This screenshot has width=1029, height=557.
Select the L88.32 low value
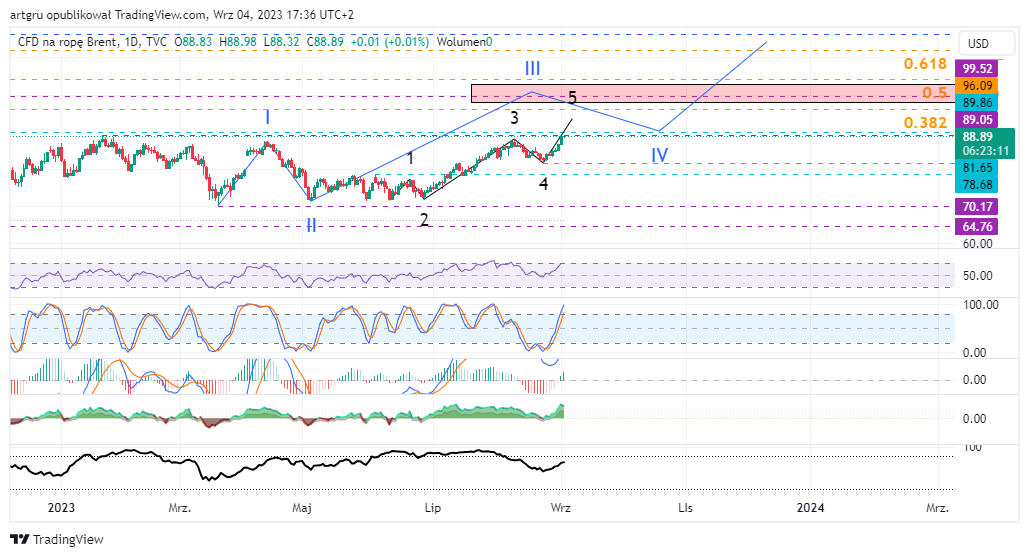click(281, 42)
